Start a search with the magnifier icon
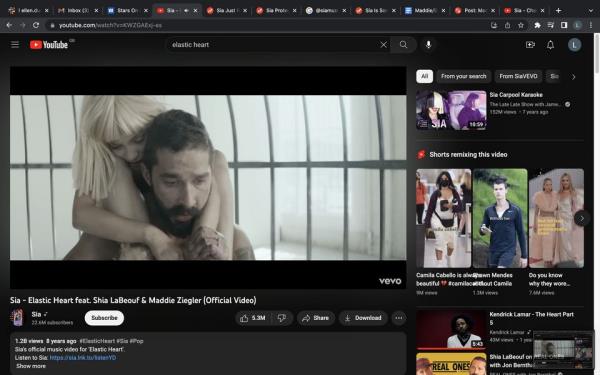Image resolution: width=600 pixels, height=375 pixels. 403,45
